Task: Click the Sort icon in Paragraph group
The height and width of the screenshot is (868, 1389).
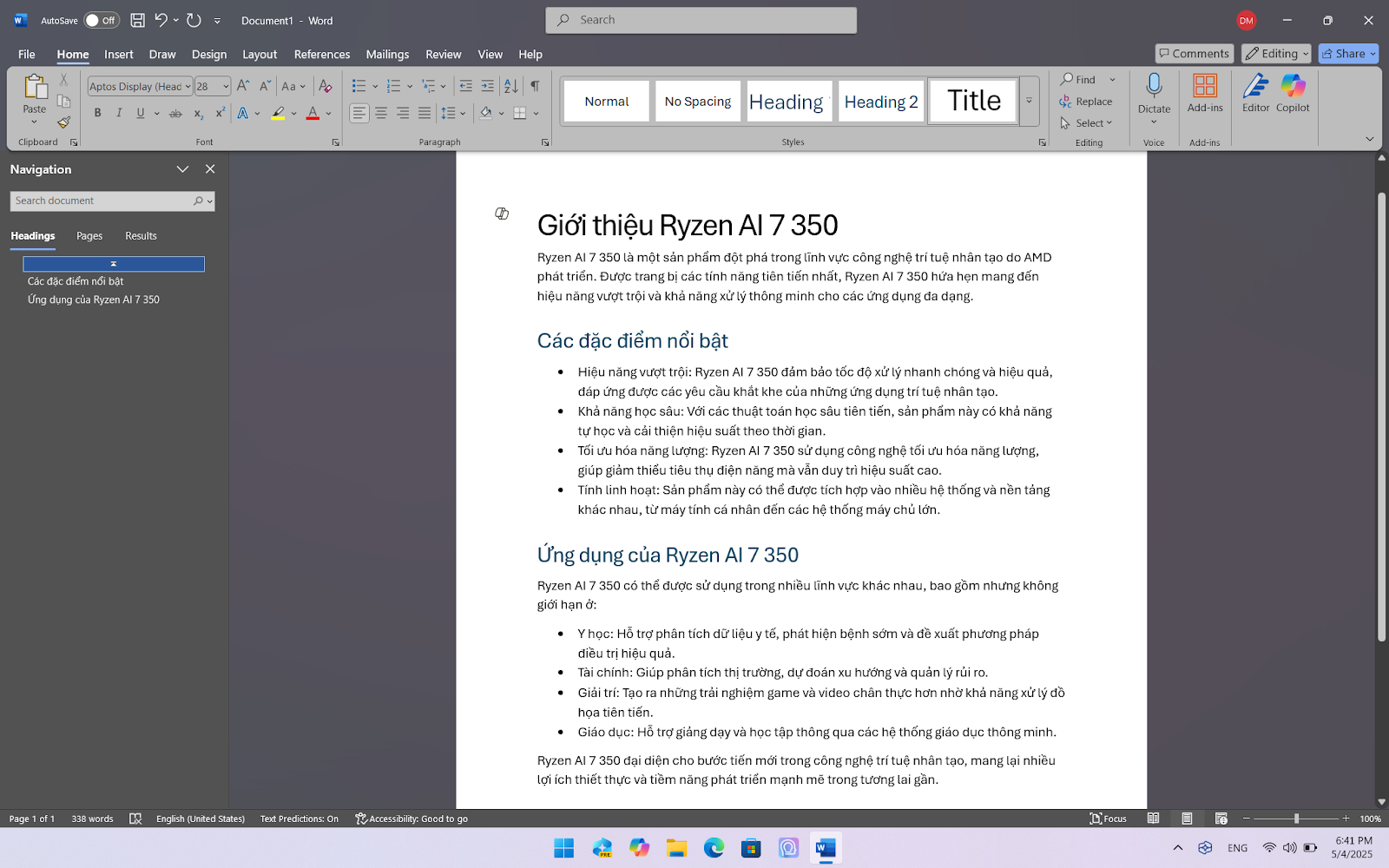Action: point(511,86)
